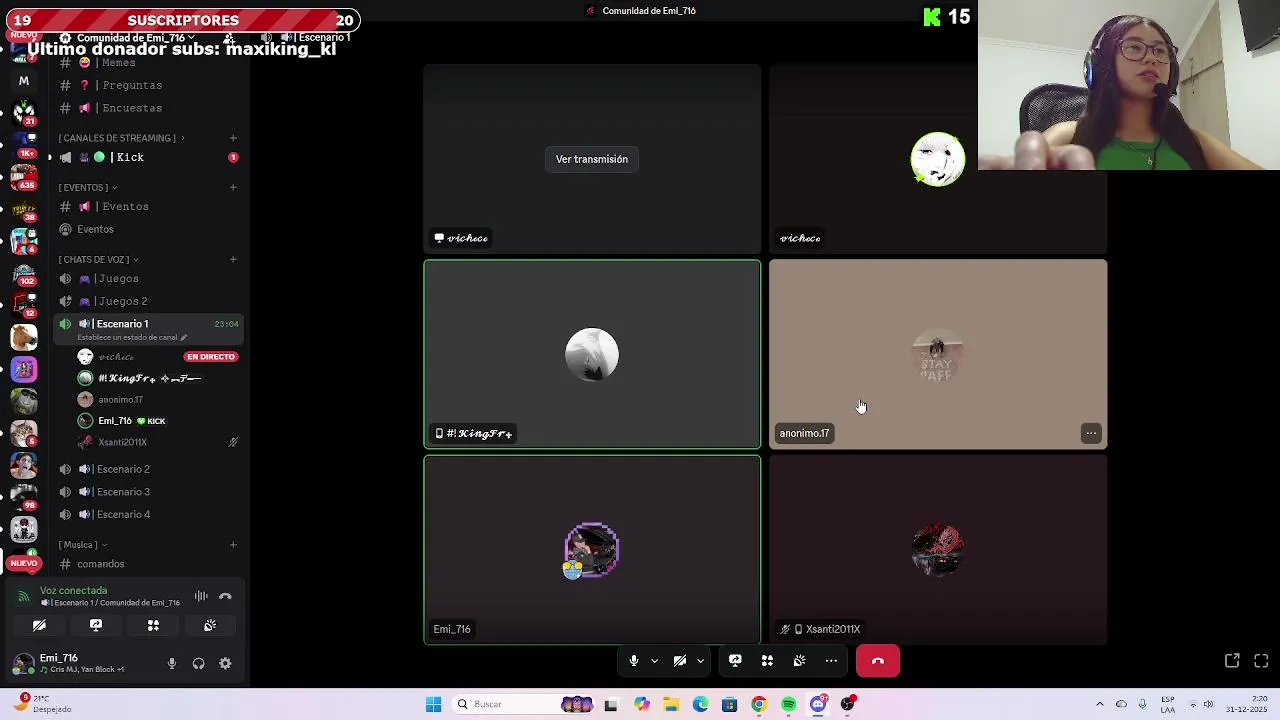This screenshot has width=1280, height=720.
Task: Add channel to Musica category
Action: pyautogui.click(x=233, y=545)
